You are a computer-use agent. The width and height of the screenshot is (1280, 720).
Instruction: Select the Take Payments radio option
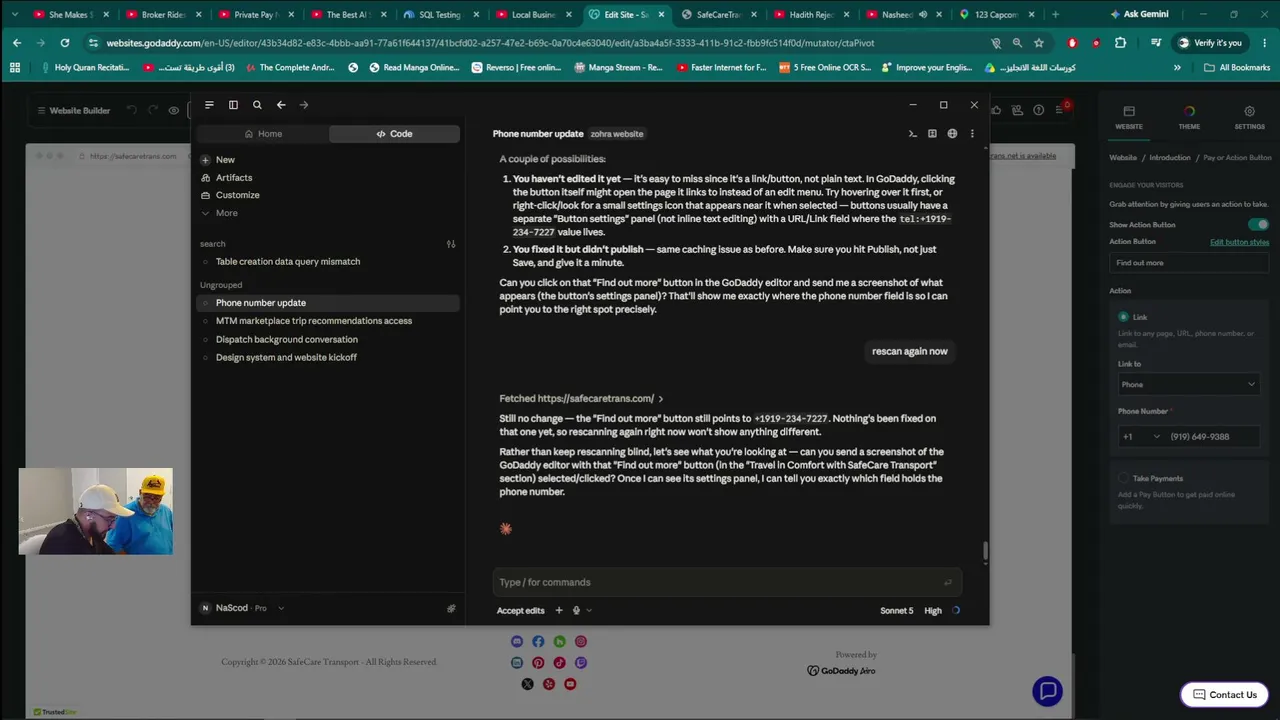click(x=1123, y=478)
